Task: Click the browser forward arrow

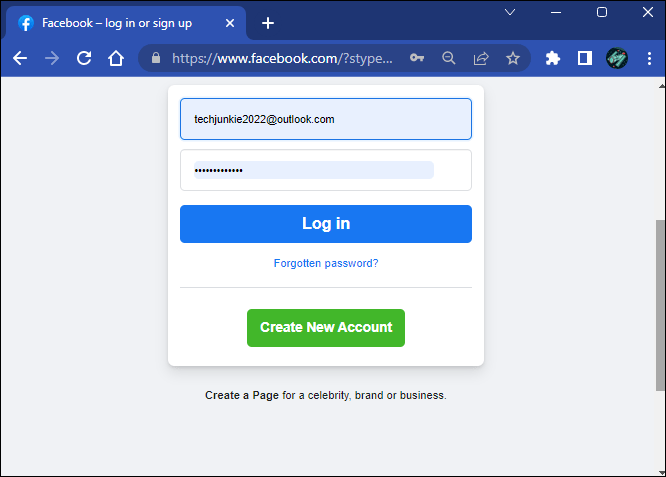Action: (x=52, y=58)
